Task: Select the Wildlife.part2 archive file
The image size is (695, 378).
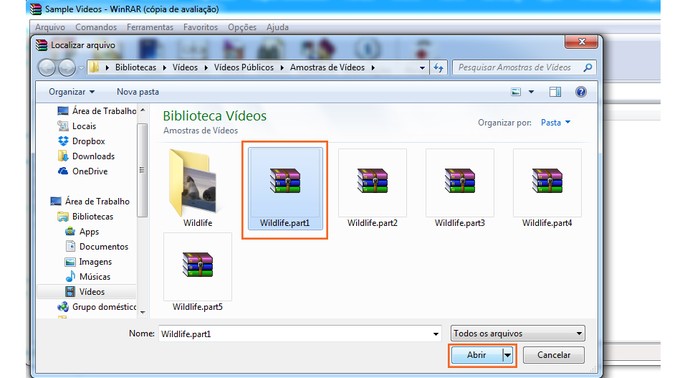Action: pos(372,188)
